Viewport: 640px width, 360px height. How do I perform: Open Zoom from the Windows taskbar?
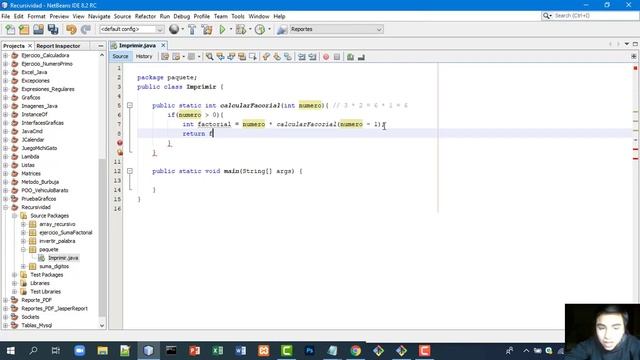[79, 351]
